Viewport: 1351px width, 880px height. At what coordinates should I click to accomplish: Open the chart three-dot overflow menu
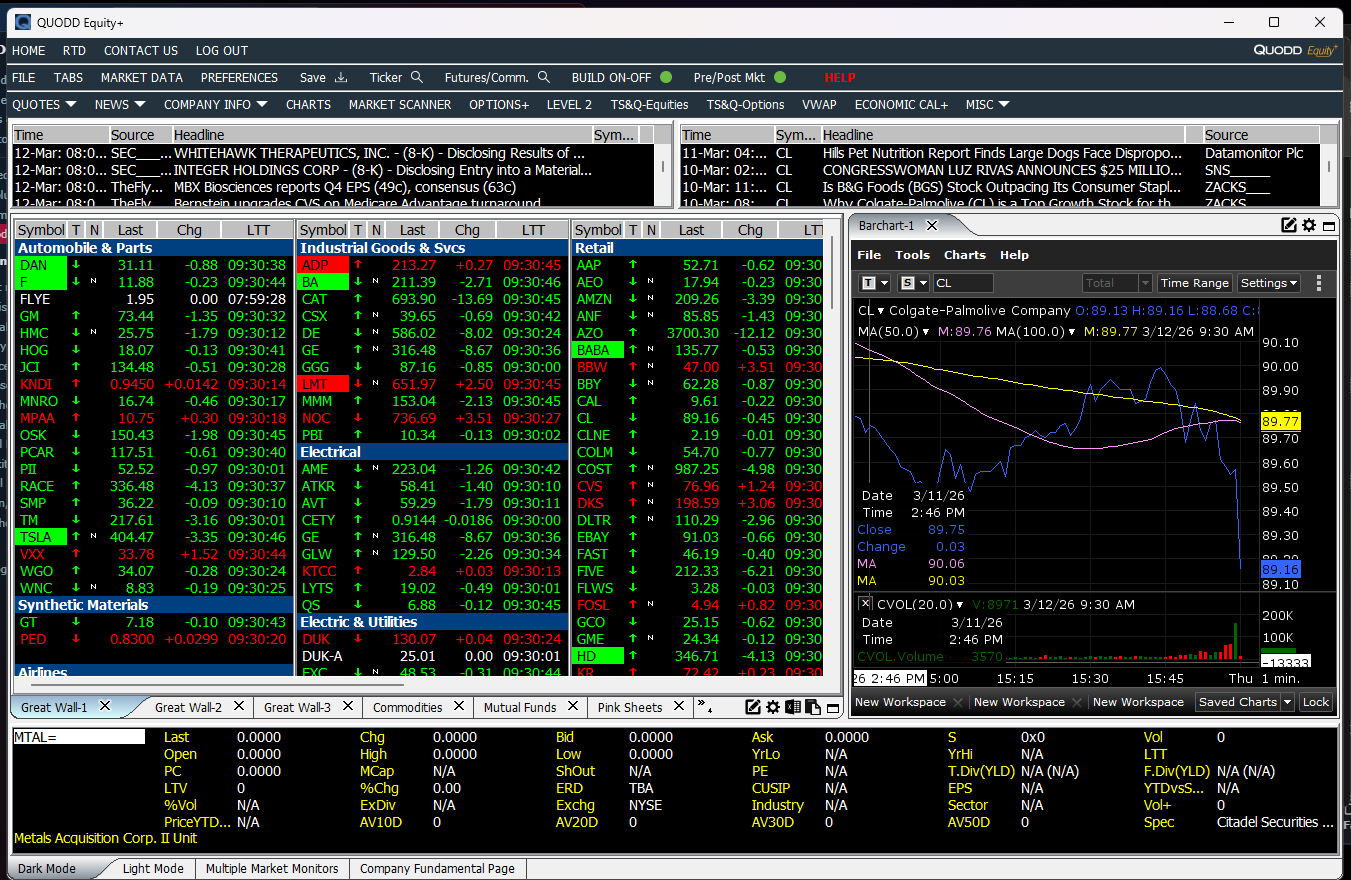[x=1319, y=283]
